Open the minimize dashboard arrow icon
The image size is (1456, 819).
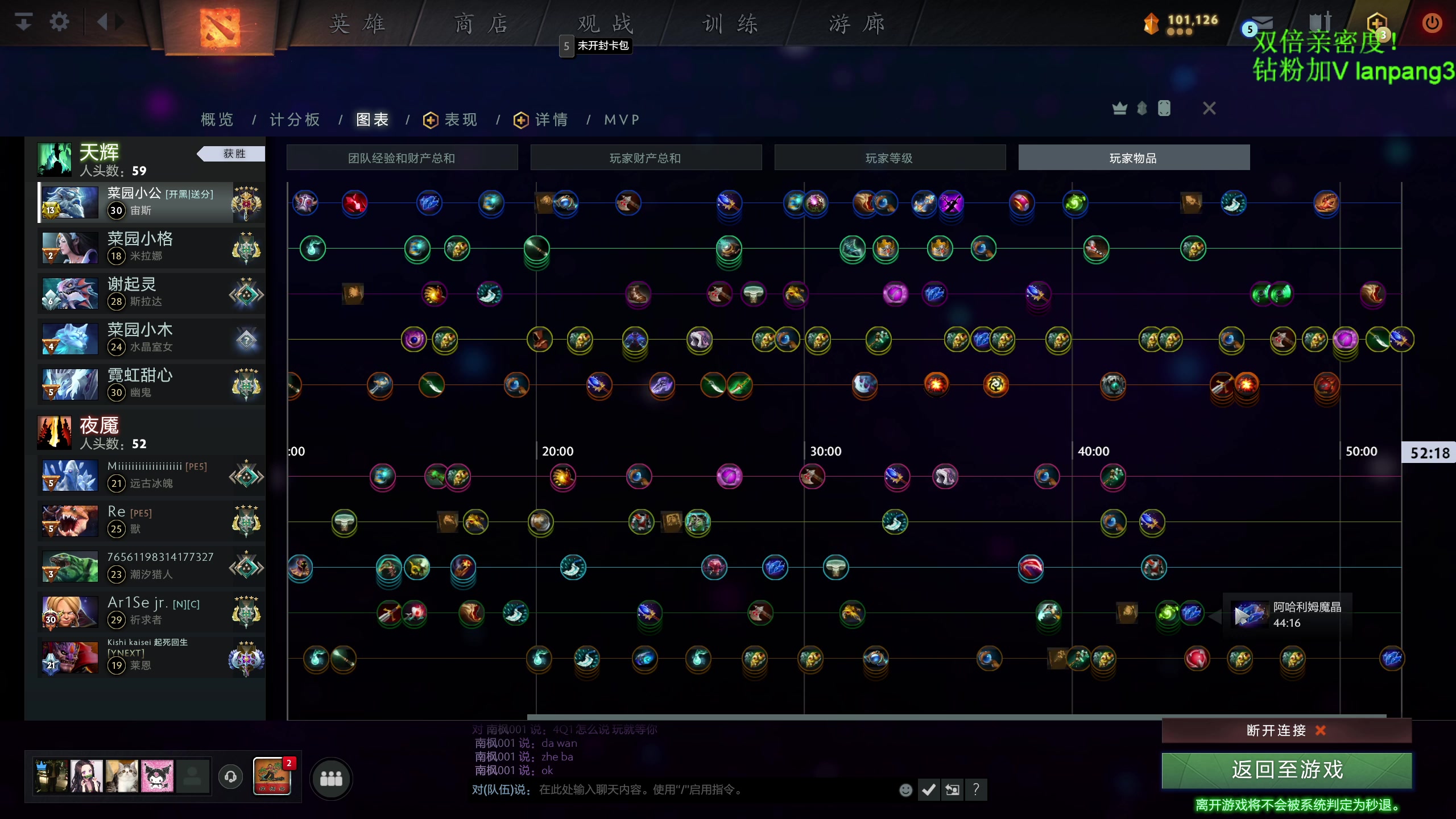click(x=24, y=22)
